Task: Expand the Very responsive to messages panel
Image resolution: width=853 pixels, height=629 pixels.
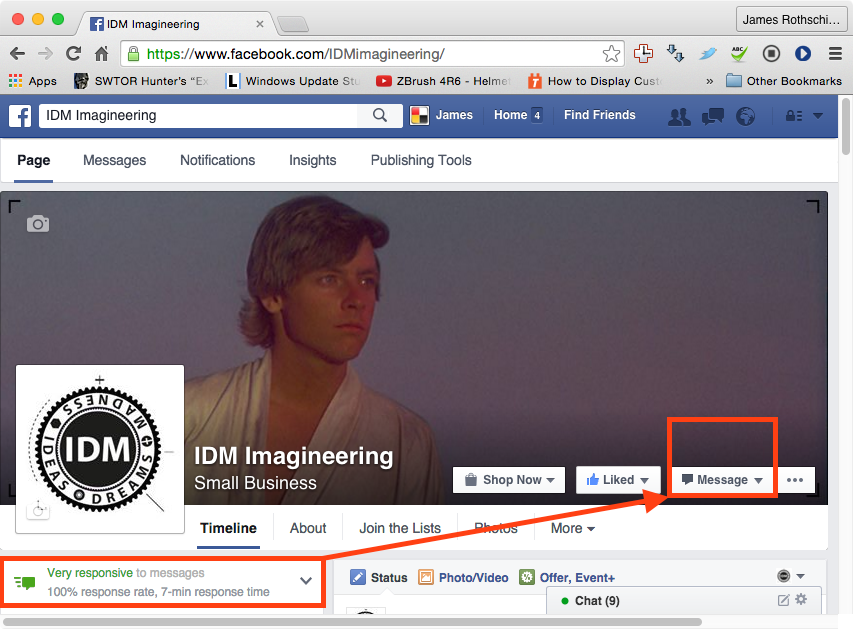Action: pyautogui.click(x=306, y=581)
